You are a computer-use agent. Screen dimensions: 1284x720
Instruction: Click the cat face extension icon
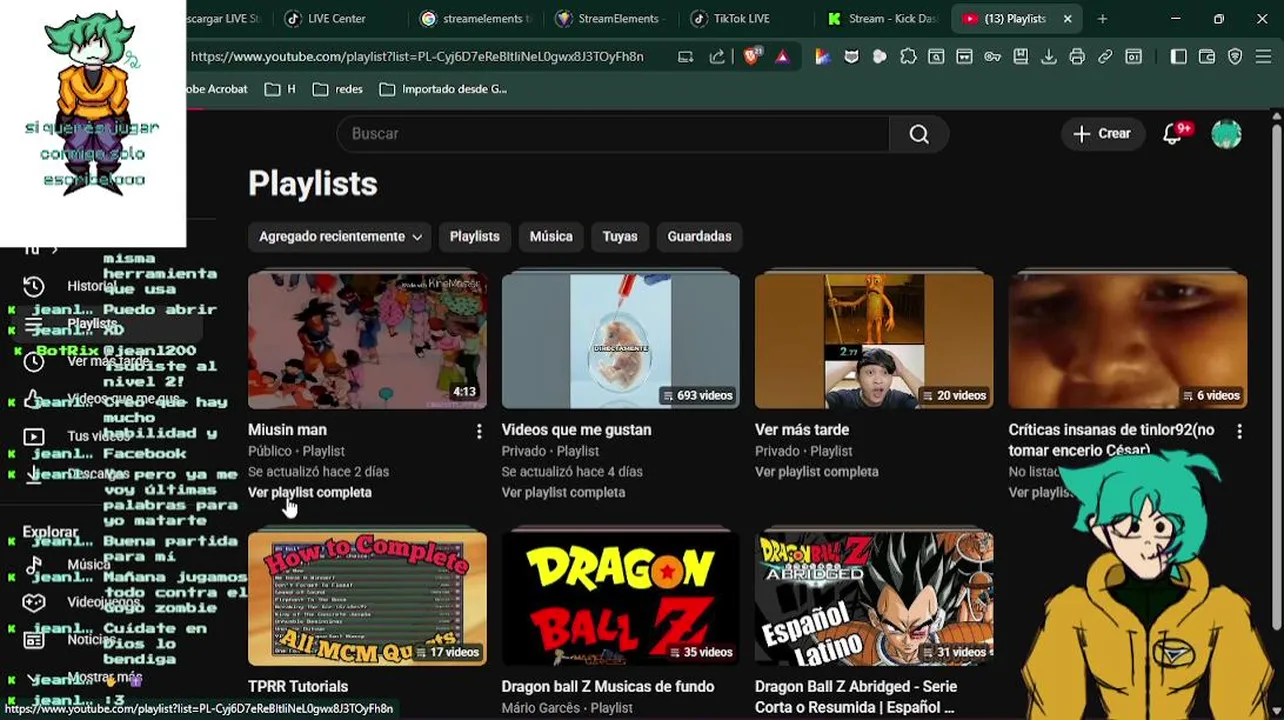pyautogui.click(x=852, y=57)
